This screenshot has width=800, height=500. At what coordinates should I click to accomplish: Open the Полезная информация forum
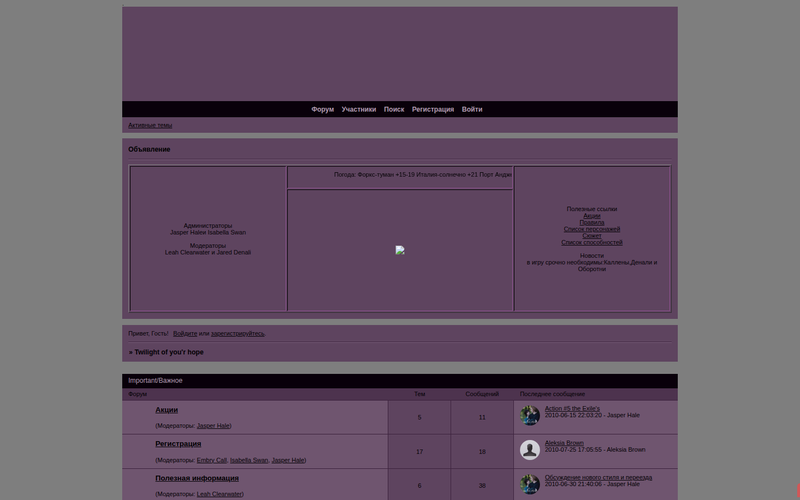[197, 478]
